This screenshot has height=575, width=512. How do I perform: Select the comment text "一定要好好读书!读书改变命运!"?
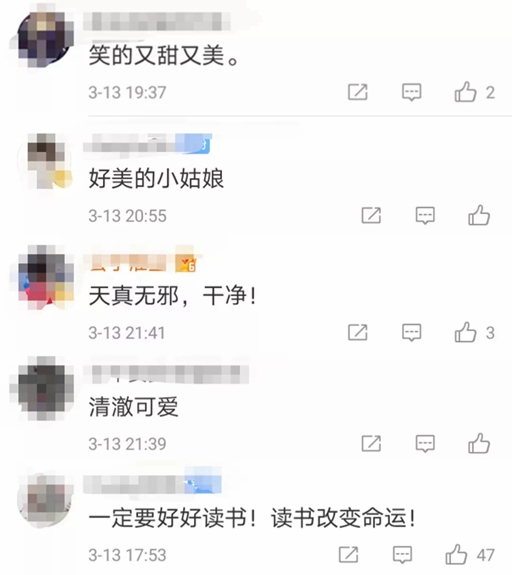click(x=252, y=518)
